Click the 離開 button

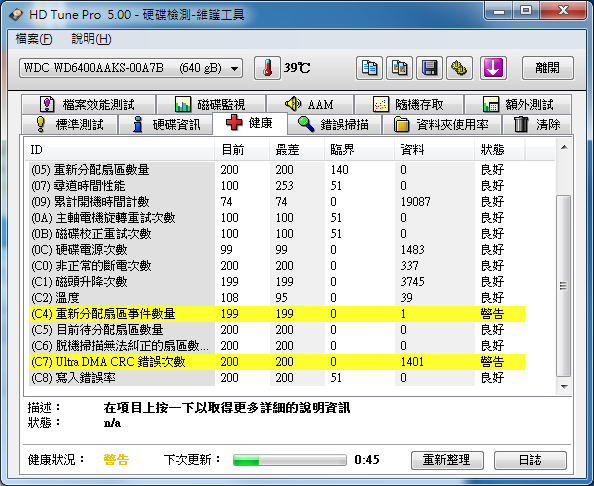tap(547, 68)
